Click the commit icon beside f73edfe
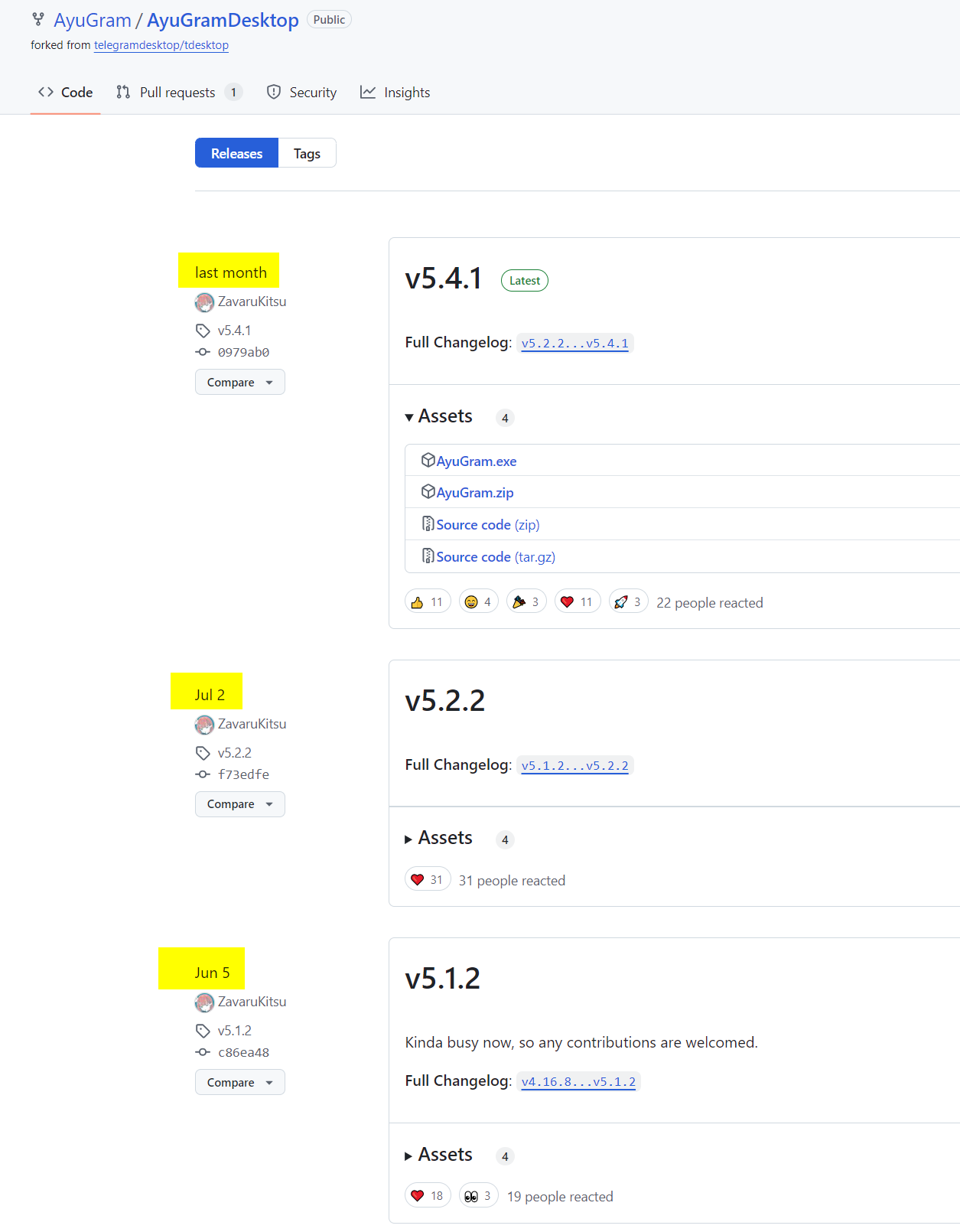 (x=203, y=774)
